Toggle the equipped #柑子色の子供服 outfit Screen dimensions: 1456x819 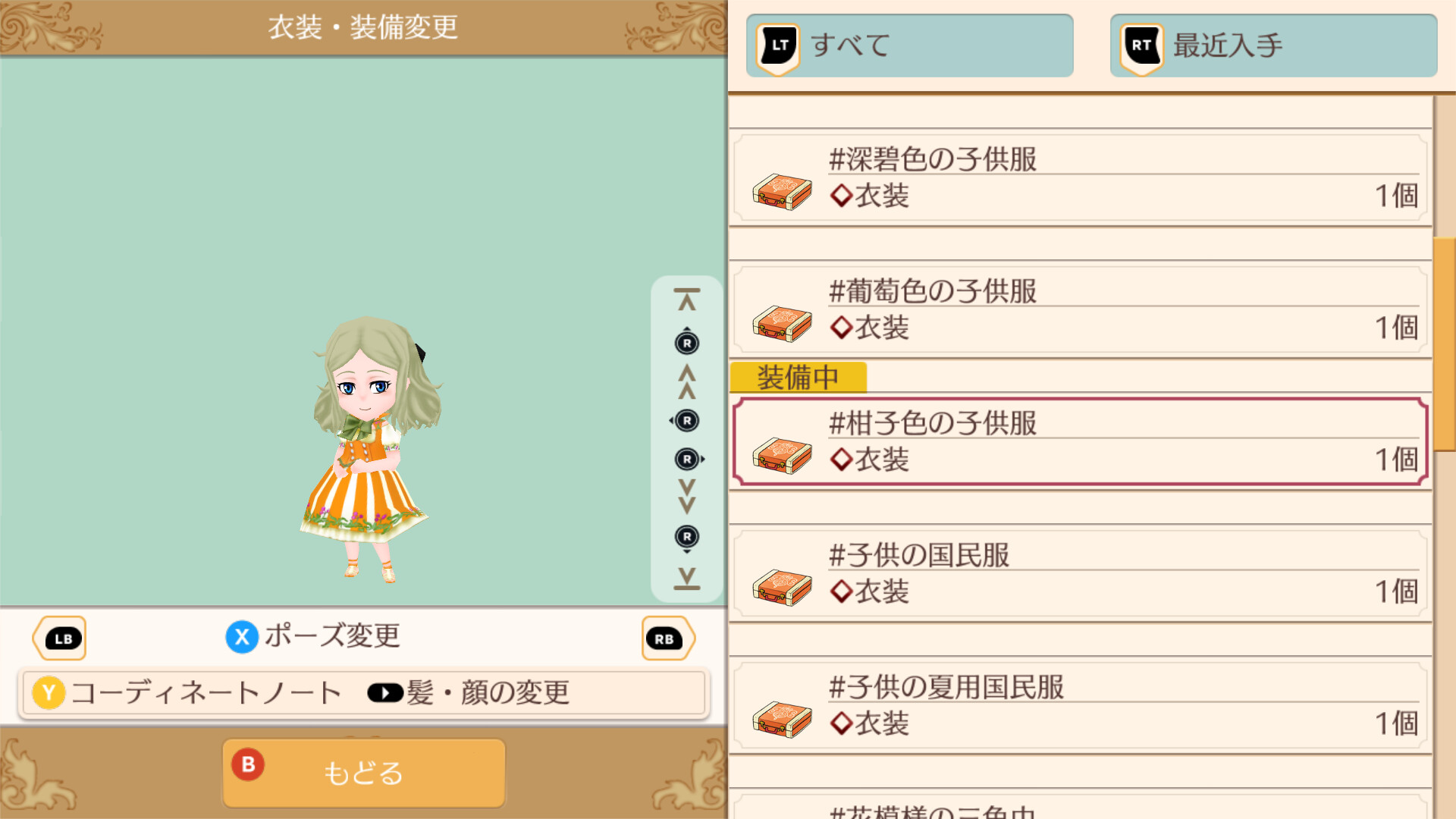tap(1080, 442)
